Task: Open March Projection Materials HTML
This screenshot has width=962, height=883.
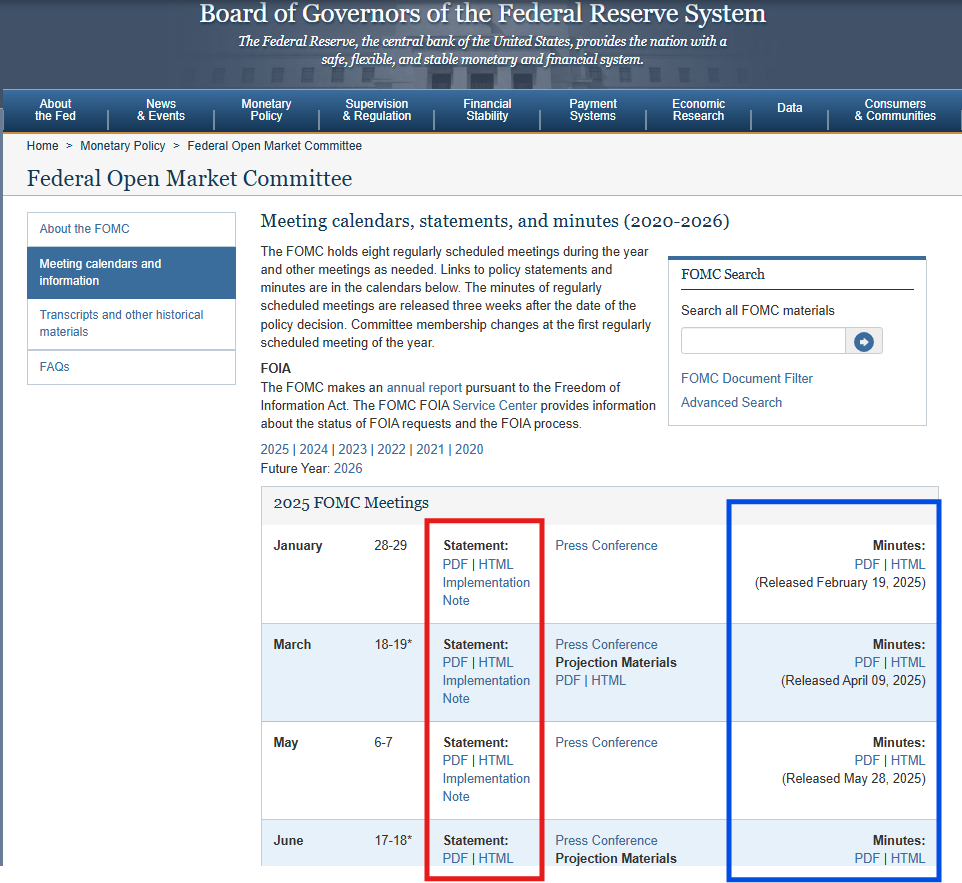Action: 609,681
